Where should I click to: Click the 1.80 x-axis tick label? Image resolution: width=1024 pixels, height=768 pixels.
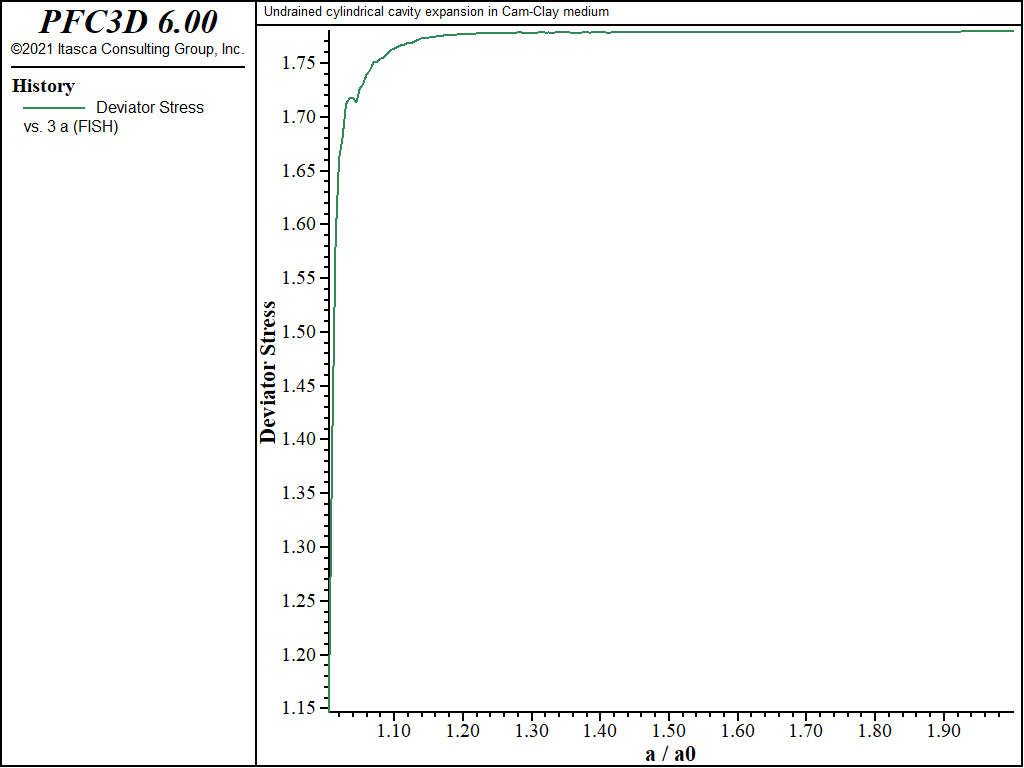tap(874, 731)
